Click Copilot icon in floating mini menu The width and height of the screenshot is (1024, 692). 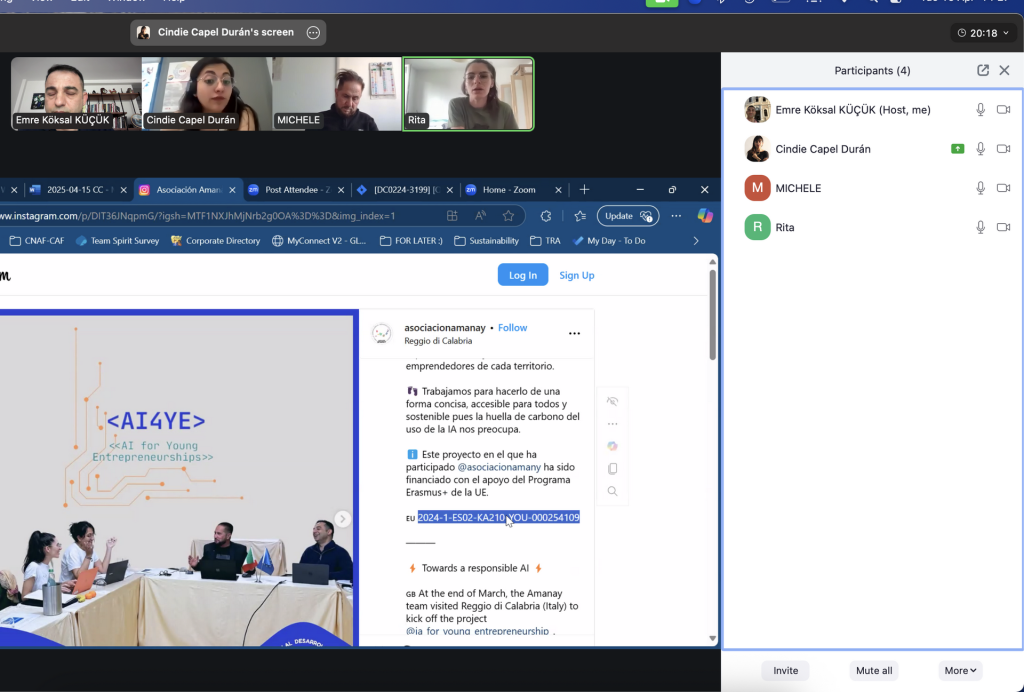point(612,446)
